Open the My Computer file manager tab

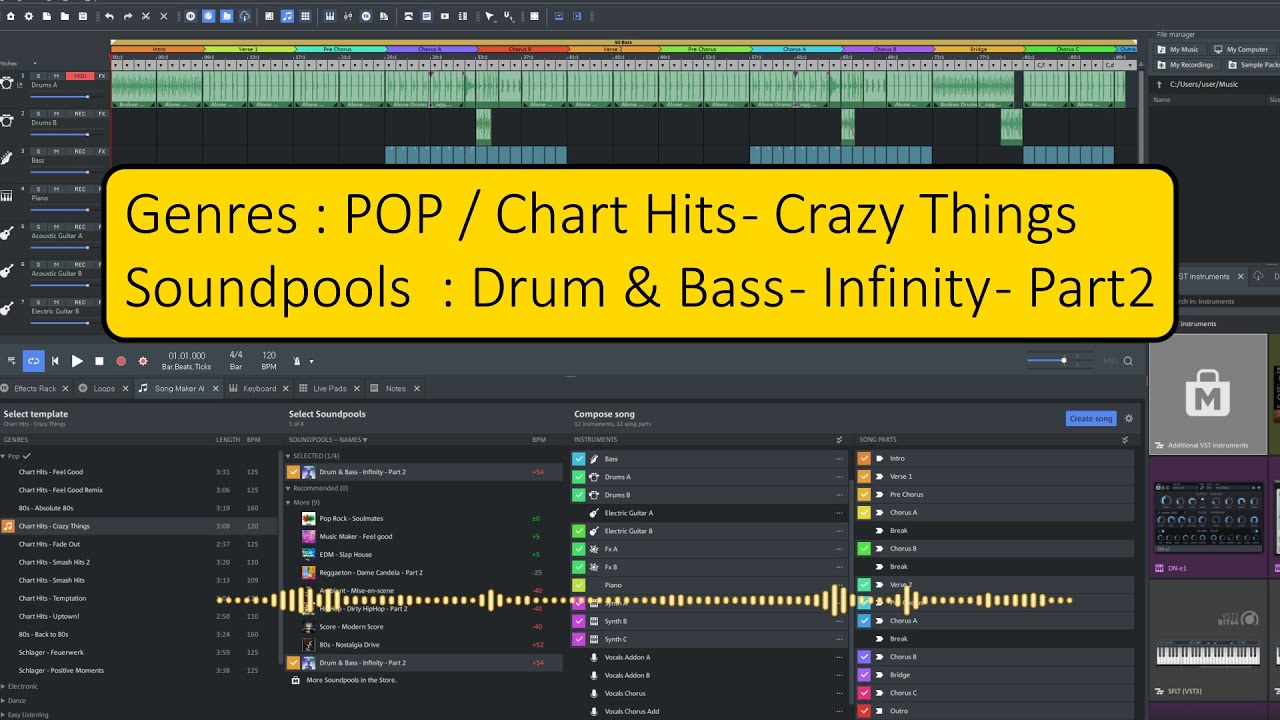[1240, 49]
